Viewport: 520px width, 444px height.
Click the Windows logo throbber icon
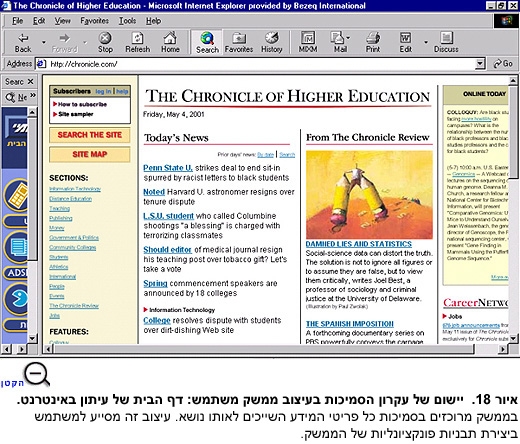point(506,21)
